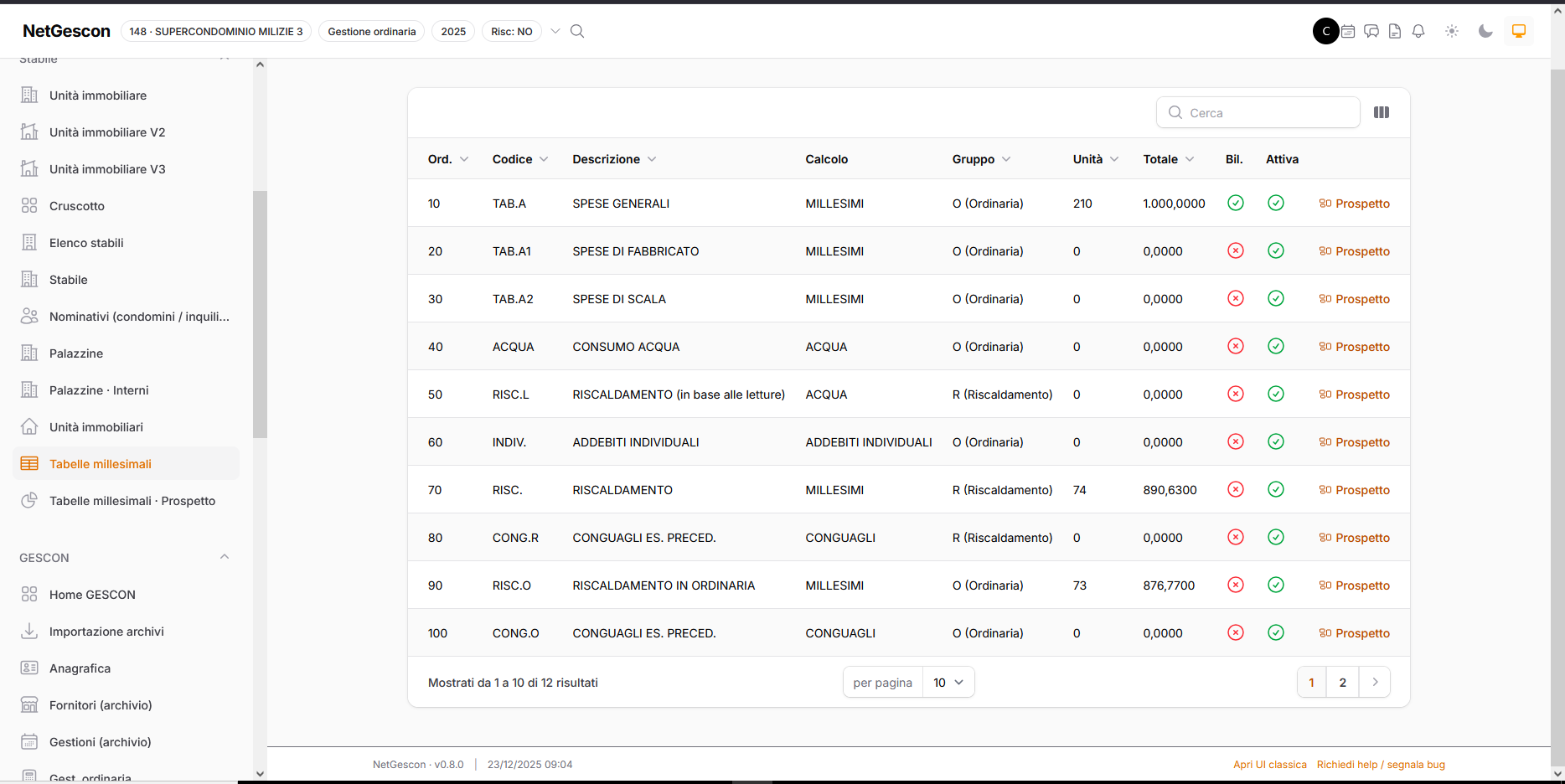Open the notifications bell icon

pos(1418,31)
